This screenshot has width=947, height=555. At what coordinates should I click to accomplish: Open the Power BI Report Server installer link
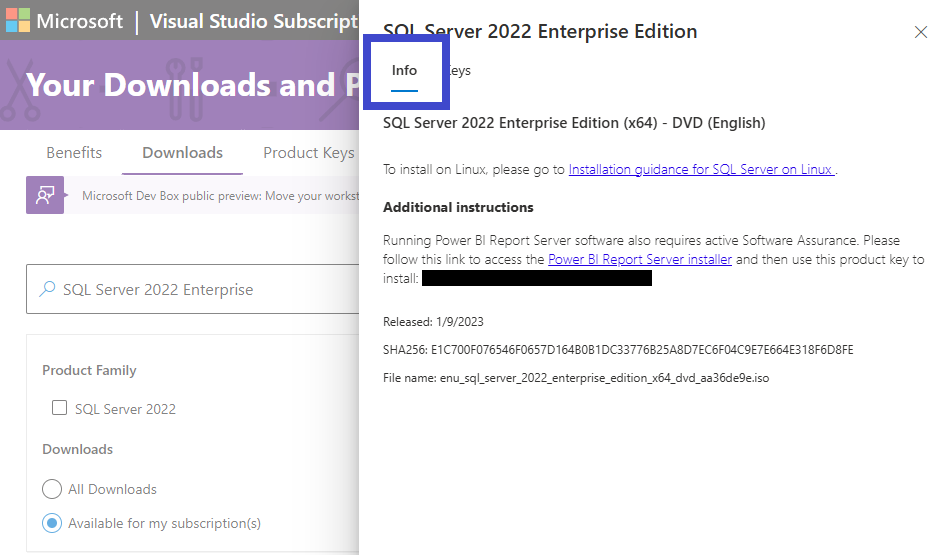point(640,260)
